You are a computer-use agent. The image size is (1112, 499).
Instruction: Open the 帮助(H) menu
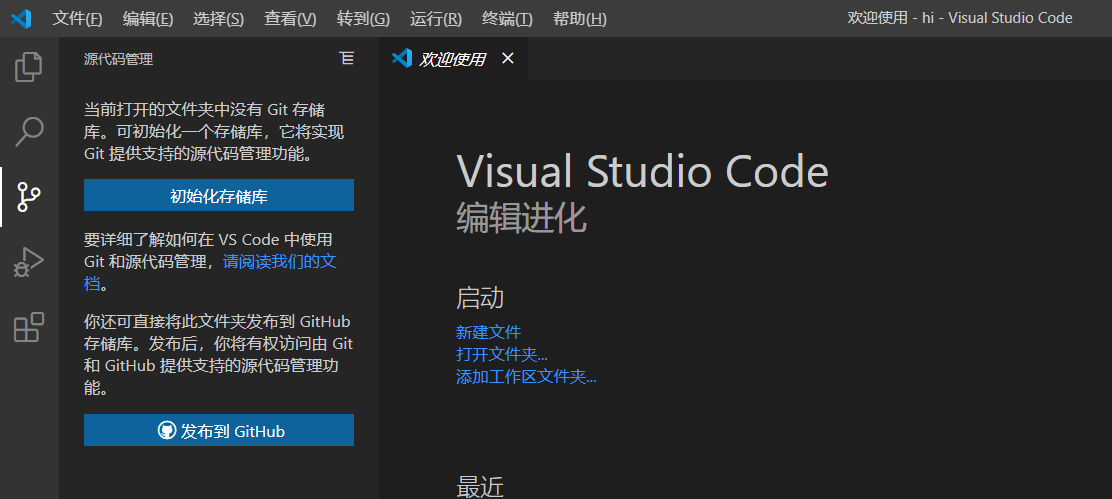tap(579, 19)
